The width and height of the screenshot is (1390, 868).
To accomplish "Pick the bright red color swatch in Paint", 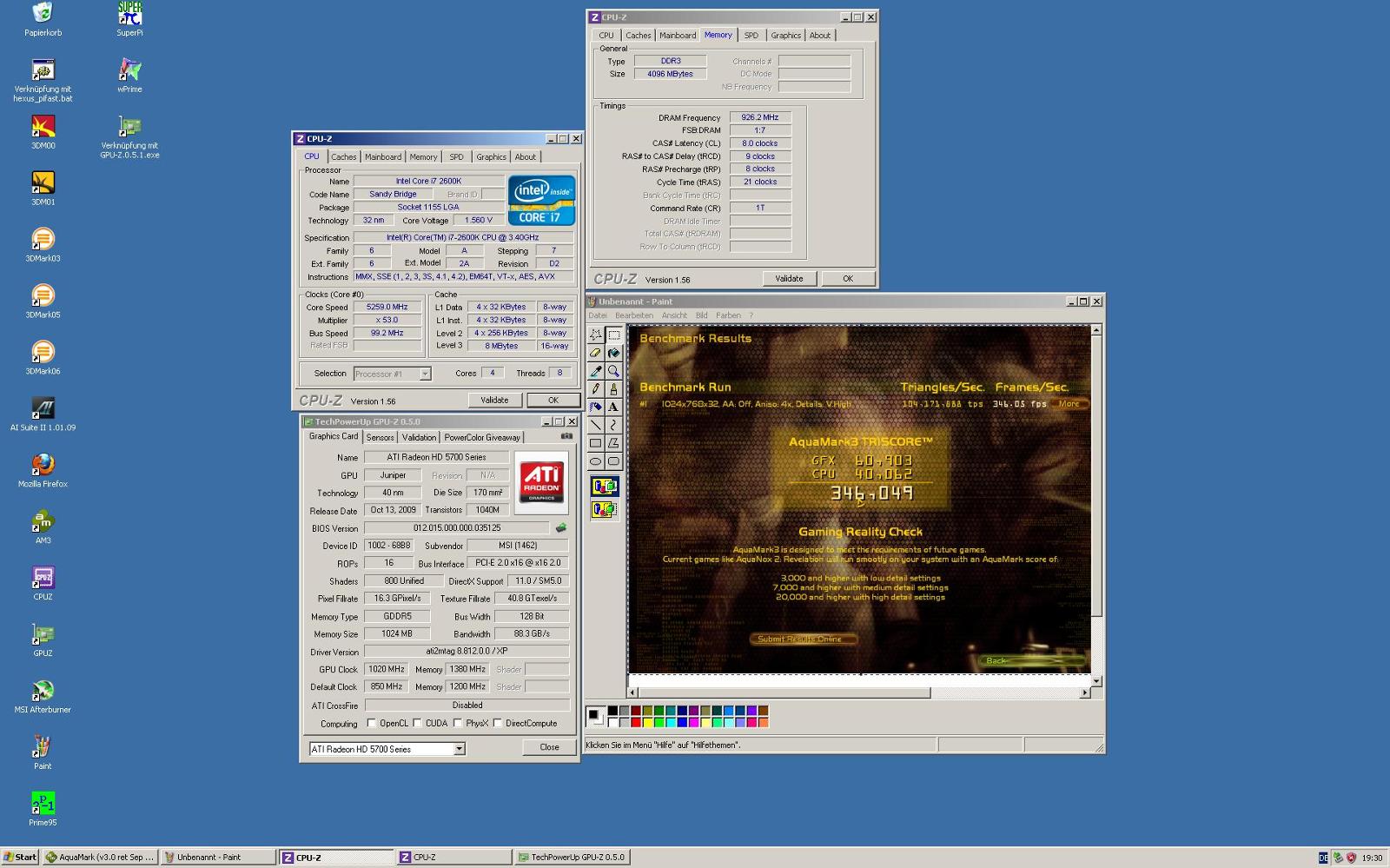I will pos(636,722).
